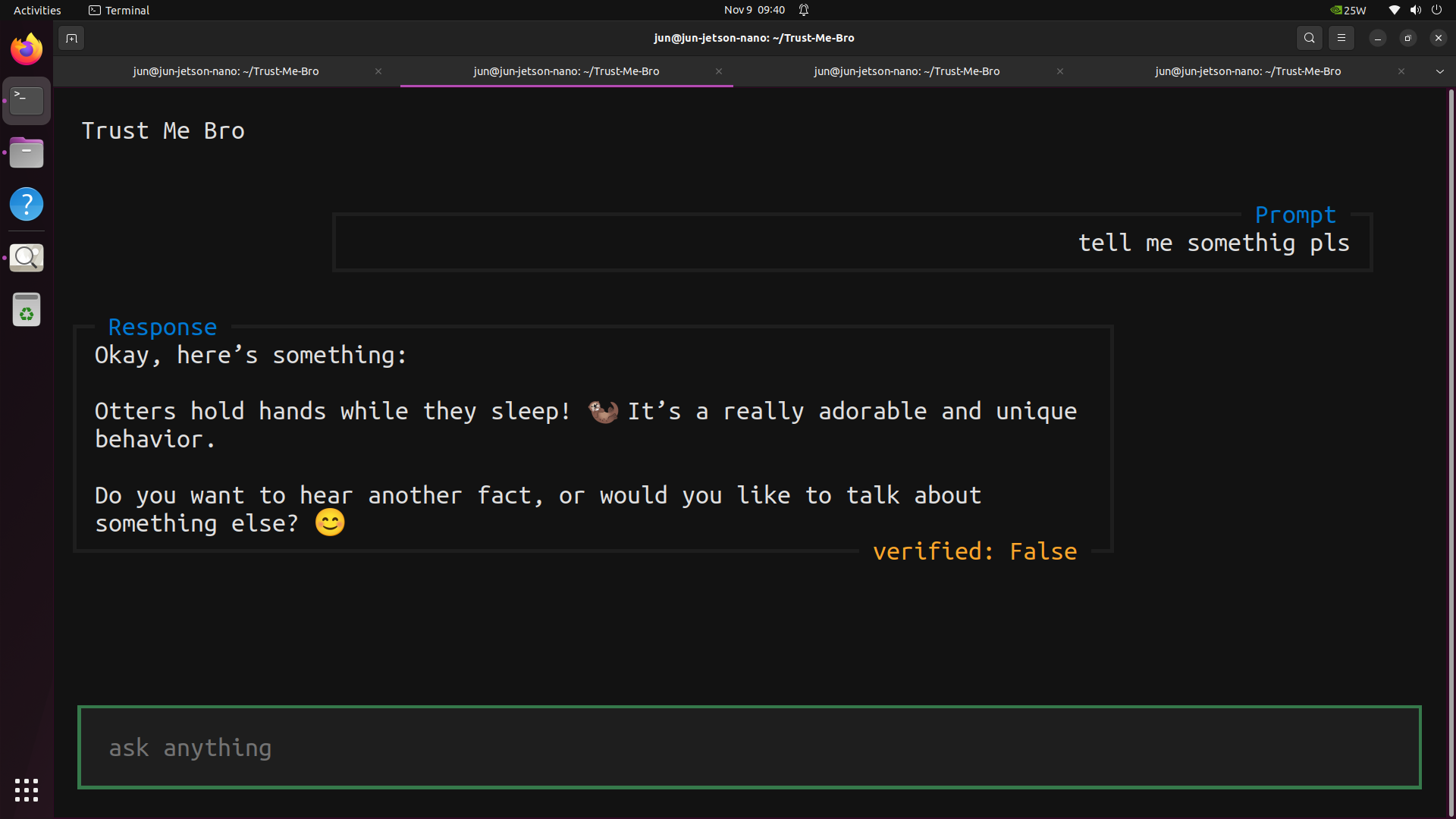Focus the ask anything input field
This screenshot has height=819, width=1456.
748,748
